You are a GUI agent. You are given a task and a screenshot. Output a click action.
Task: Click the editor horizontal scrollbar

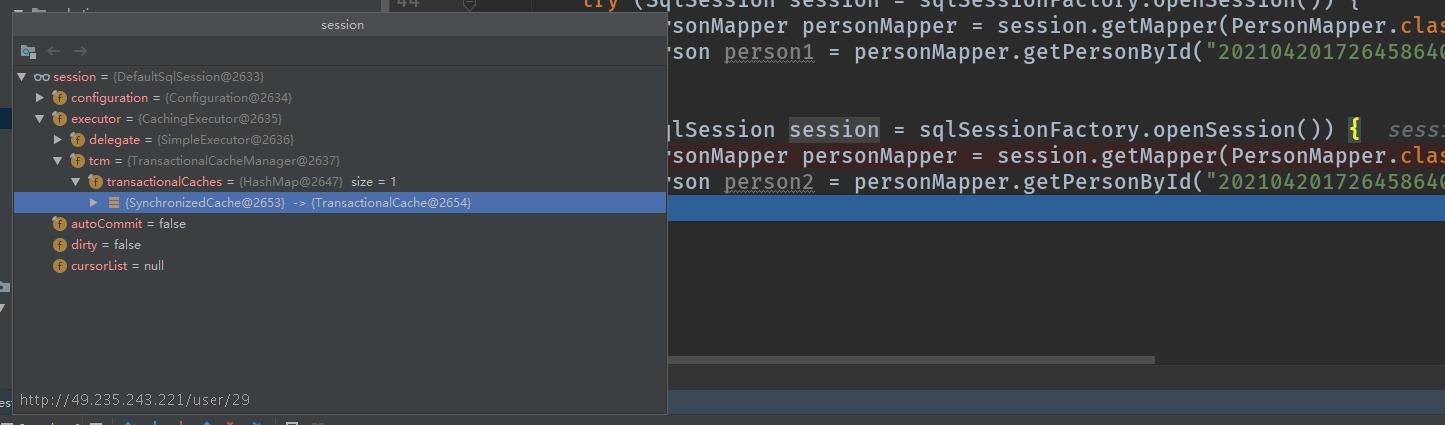(911, 360)
